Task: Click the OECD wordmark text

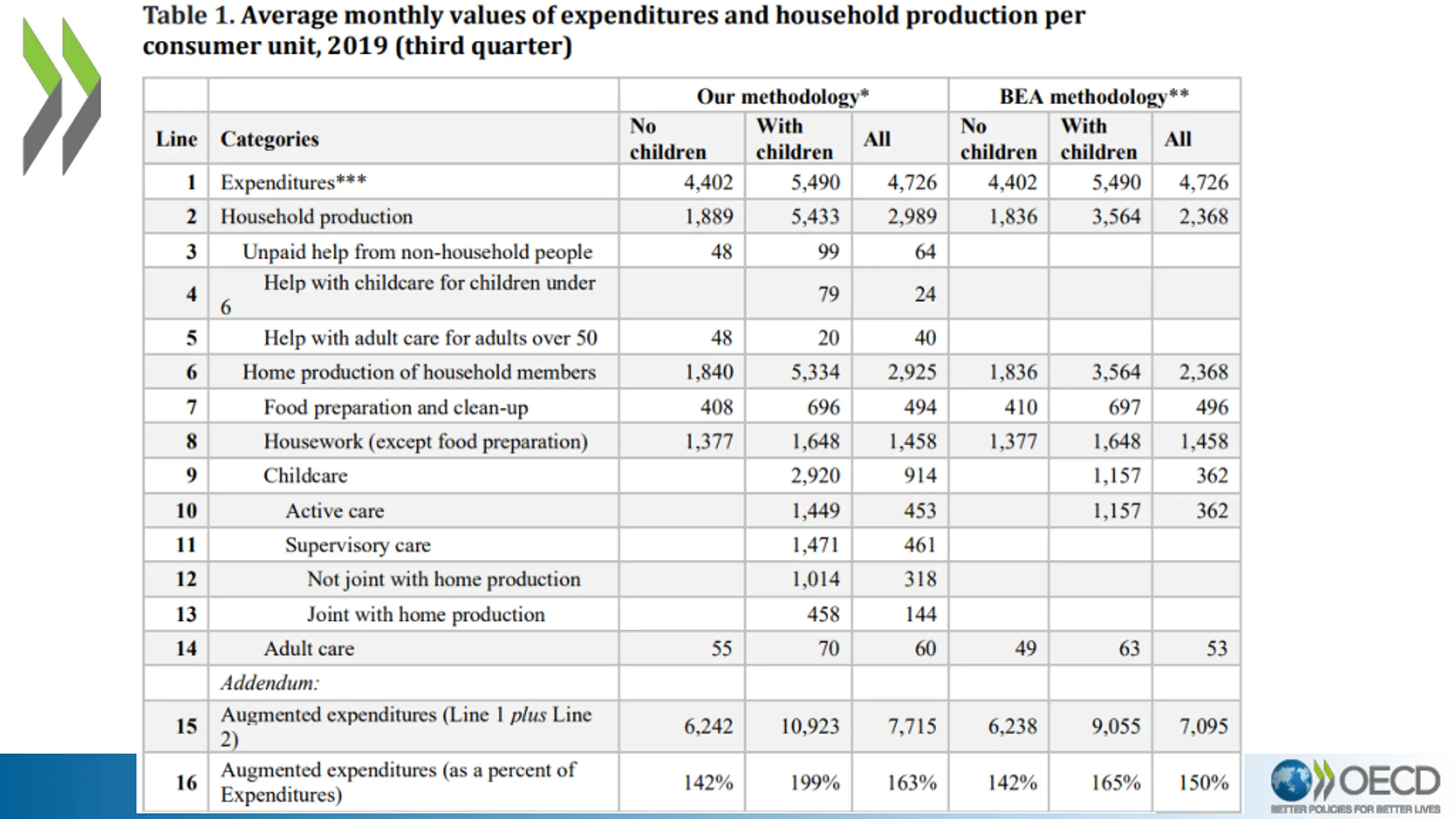Action: tap(1390, 781)
